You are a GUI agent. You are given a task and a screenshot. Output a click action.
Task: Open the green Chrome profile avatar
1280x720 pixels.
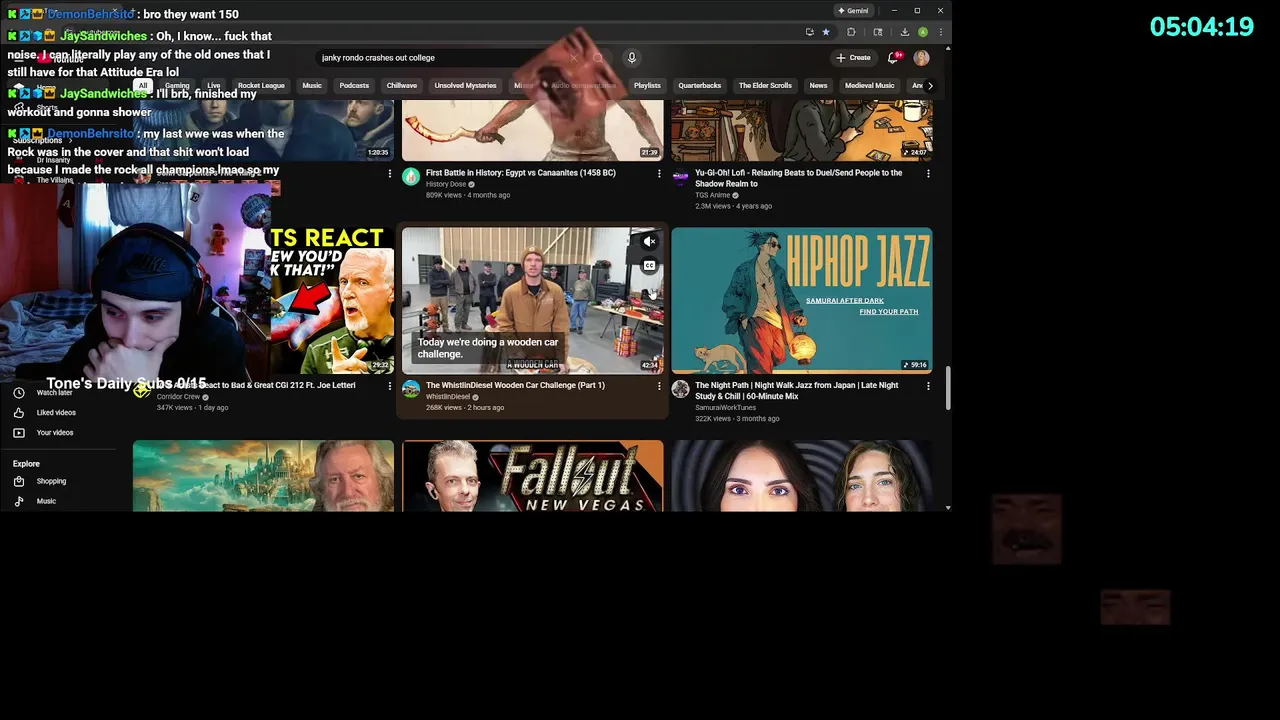(923, 32)
